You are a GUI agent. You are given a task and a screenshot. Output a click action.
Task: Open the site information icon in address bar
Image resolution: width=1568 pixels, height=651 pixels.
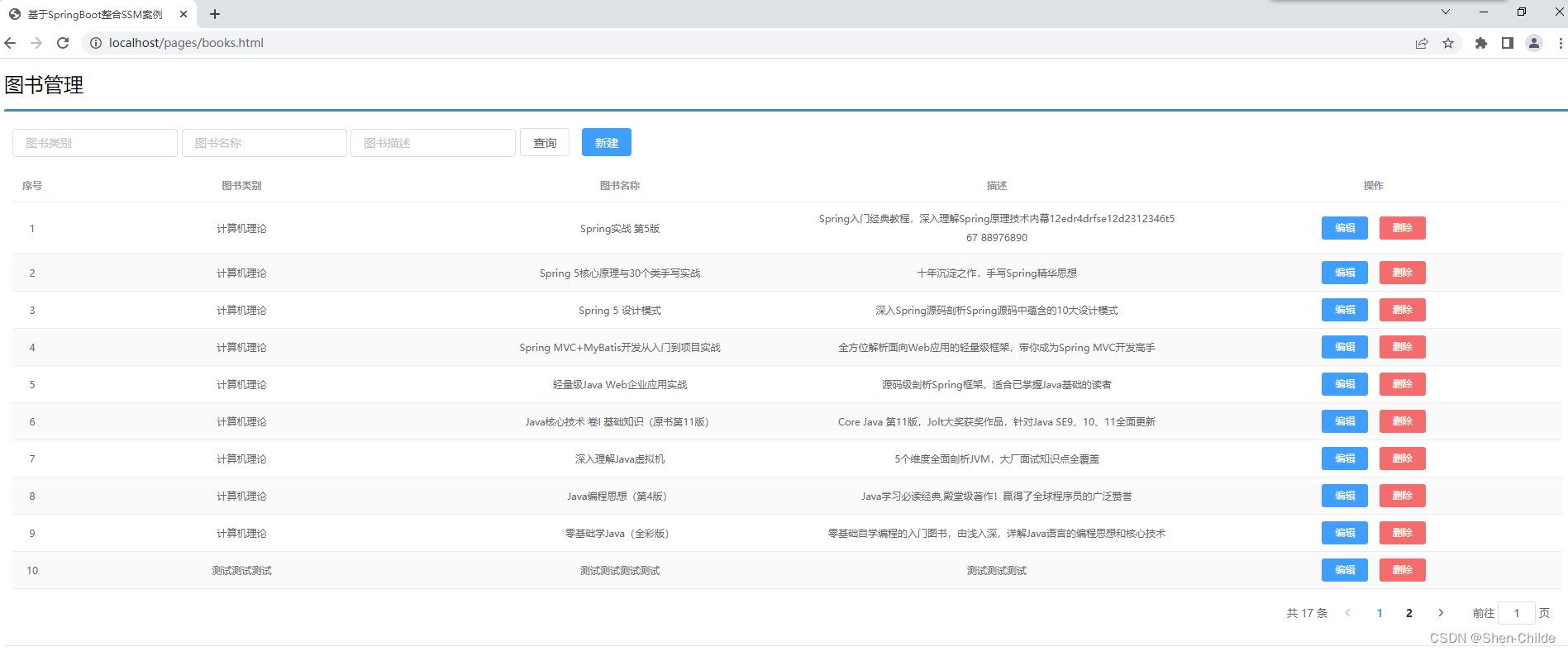[96, 43]
